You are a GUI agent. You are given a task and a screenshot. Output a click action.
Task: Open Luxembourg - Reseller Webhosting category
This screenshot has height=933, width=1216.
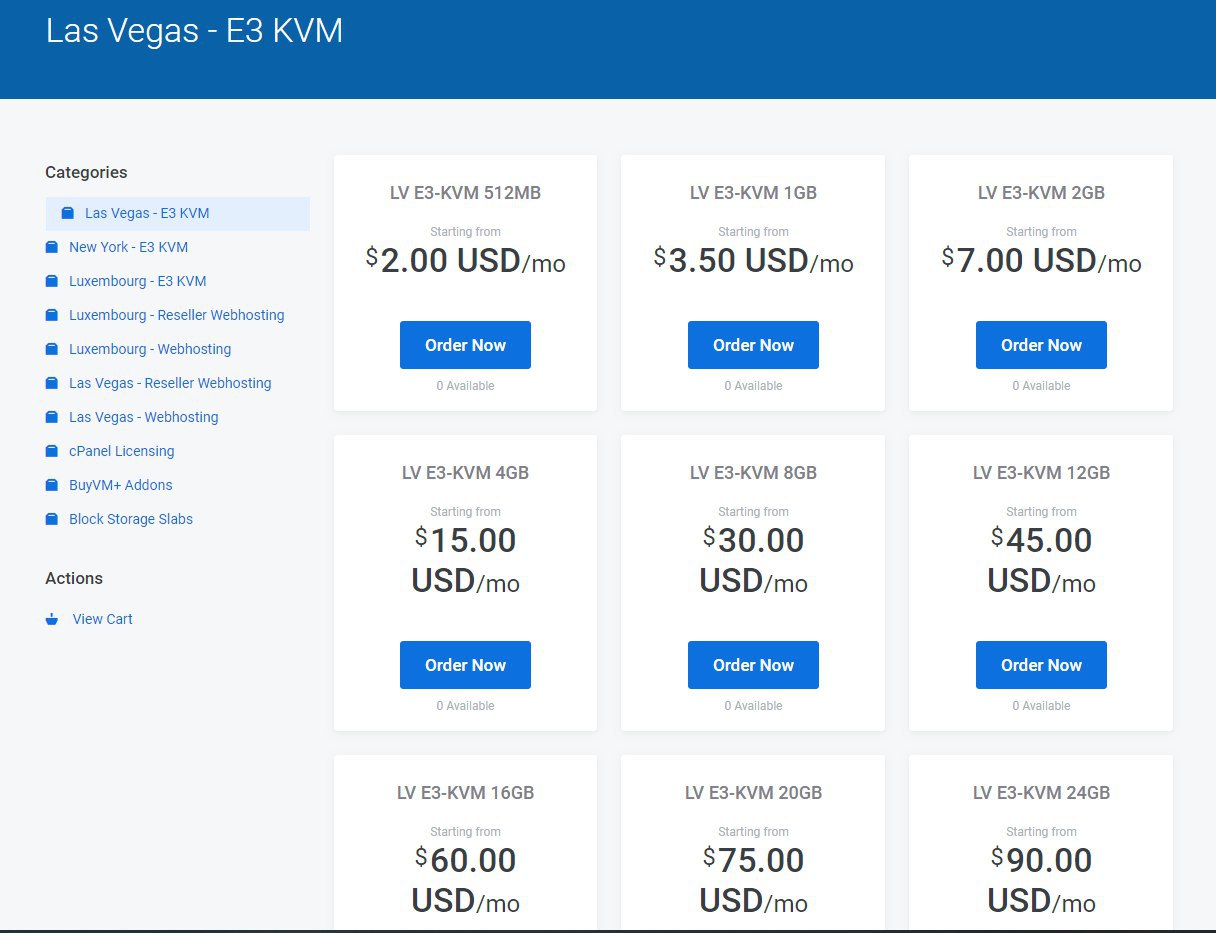click(176, 315)
